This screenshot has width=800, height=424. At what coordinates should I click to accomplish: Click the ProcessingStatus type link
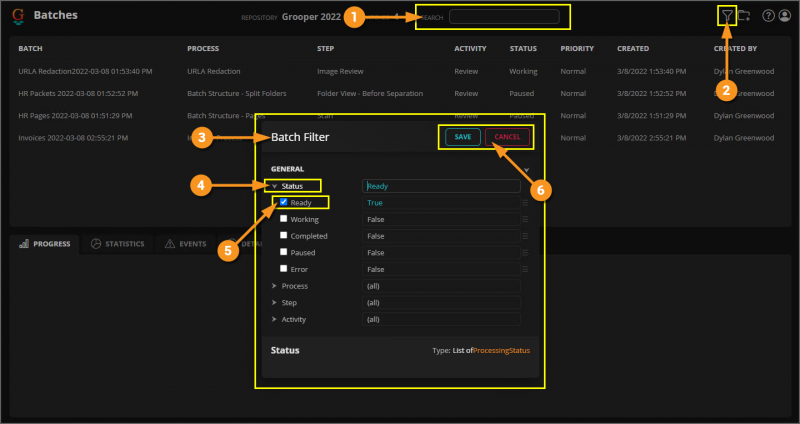502,351
